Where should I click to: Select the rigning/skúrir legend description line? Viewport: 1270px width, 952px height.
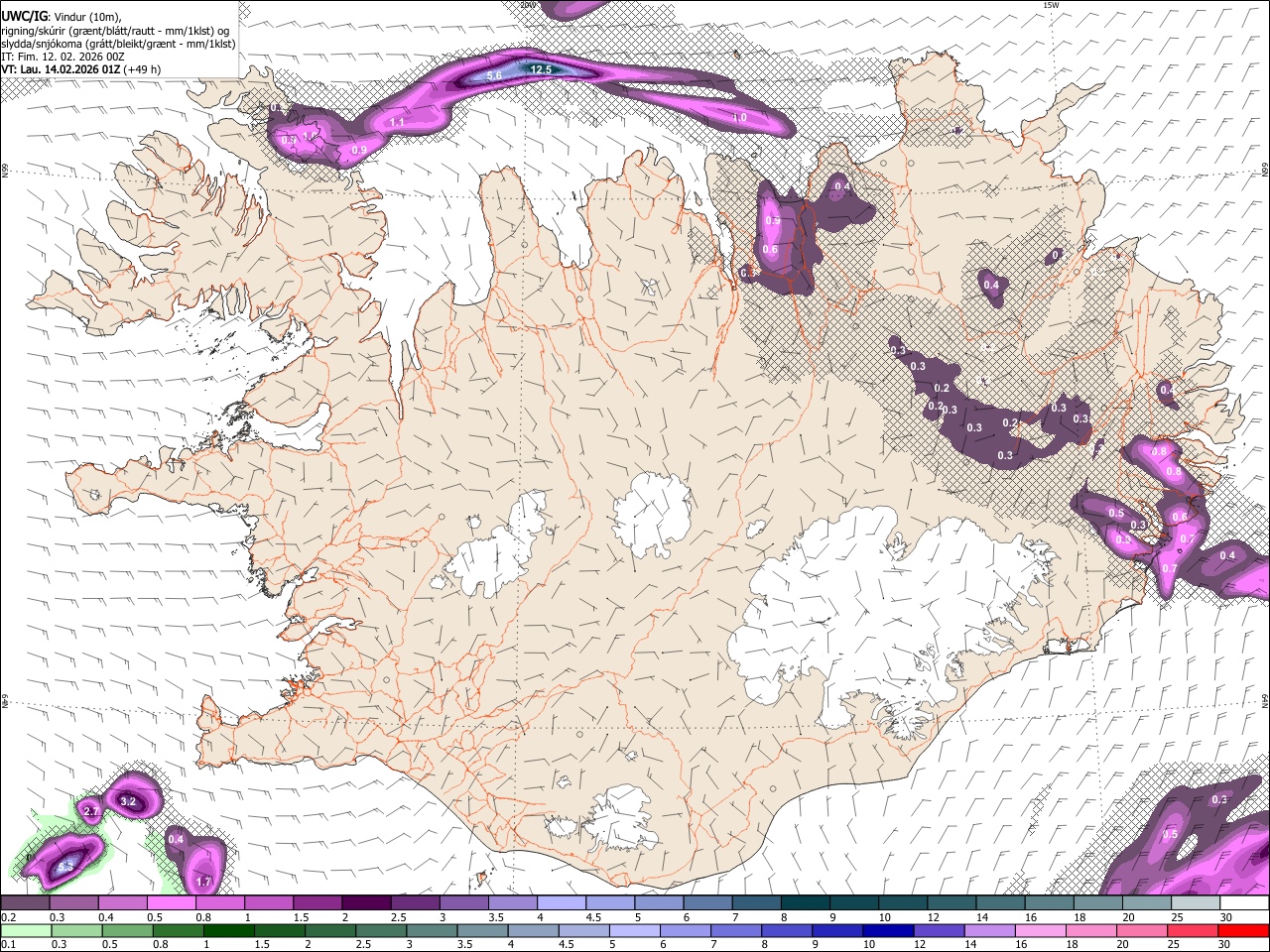point(116,31)
